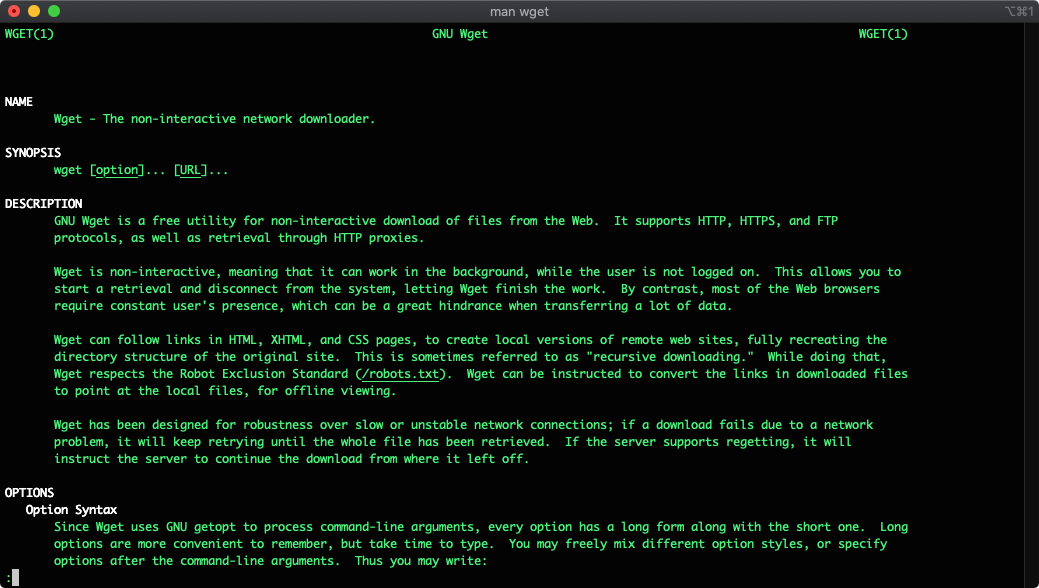
Task: Click the text 'Thus you may write:'
Action: click(x=420, y=561)
